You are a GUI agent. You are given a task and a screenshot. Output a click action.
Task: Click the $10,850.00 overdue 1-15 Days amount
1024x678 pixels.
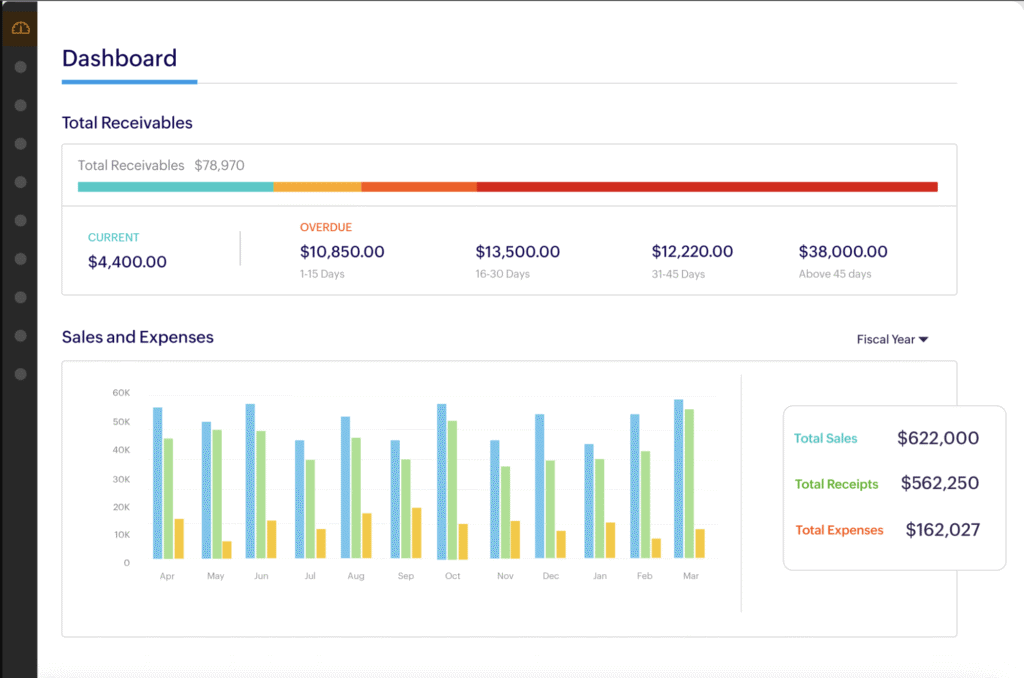(342, 252)
